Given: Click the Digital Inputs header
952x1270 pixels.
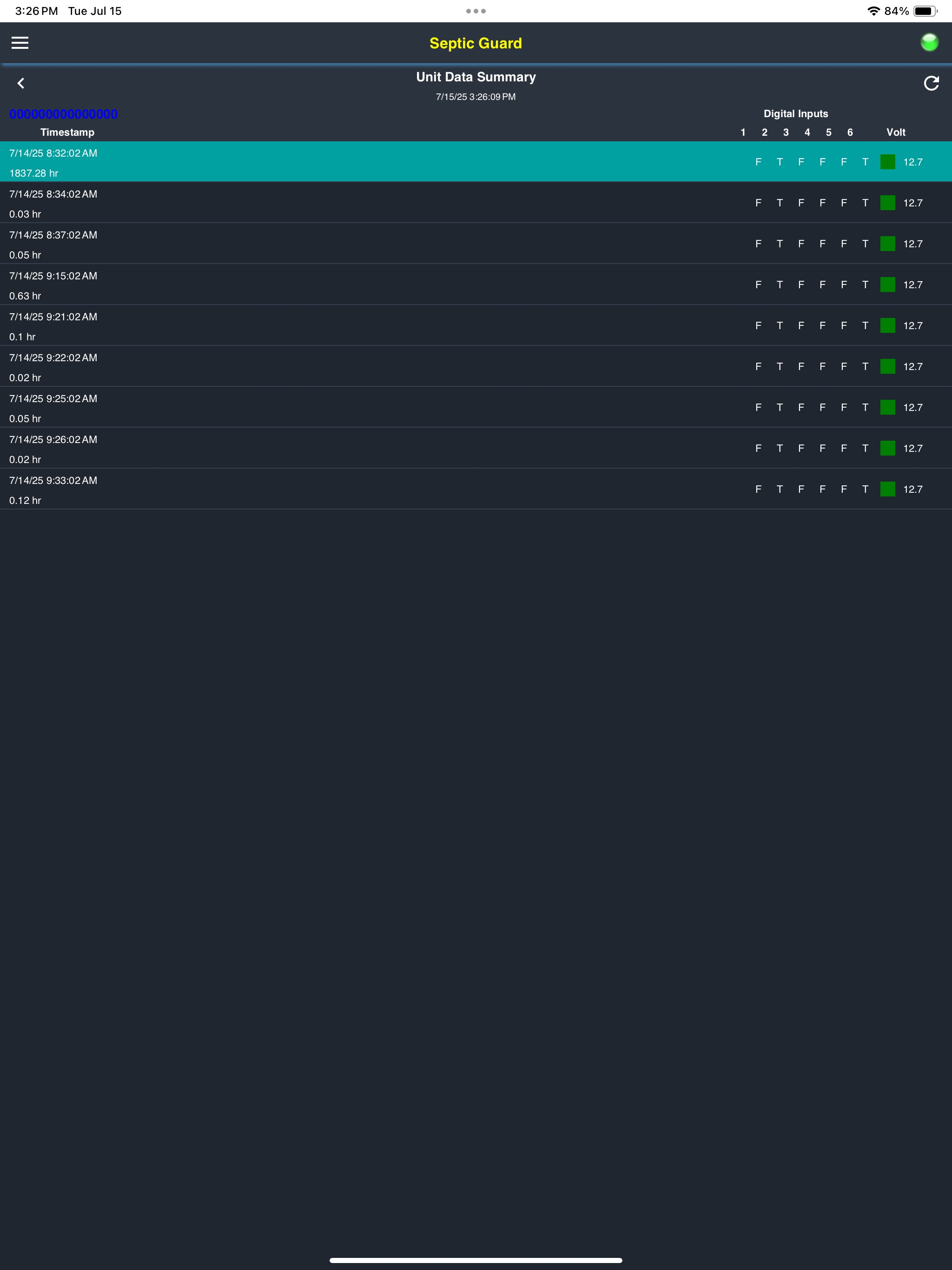Looking at the screenshot, I should pyautogui.click(x=796, y=114).
